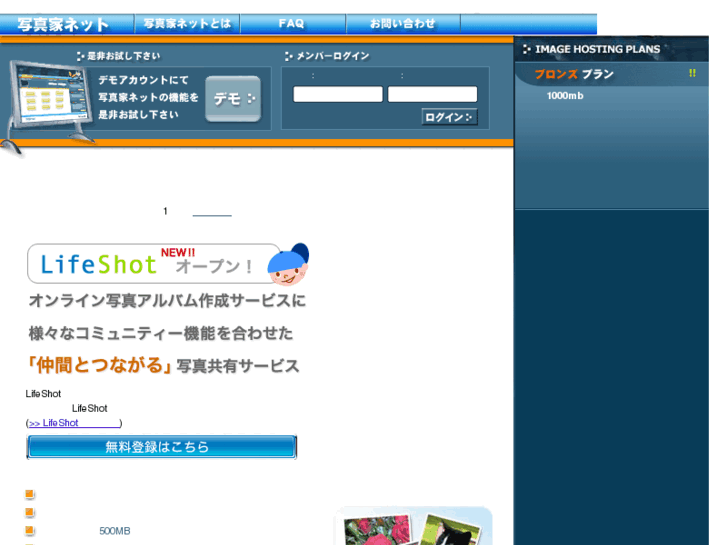Select the ブロンズ プラン heading
The width and height of the screenshot is (727, 545).
pyautogui.click(x=574, y=74)
